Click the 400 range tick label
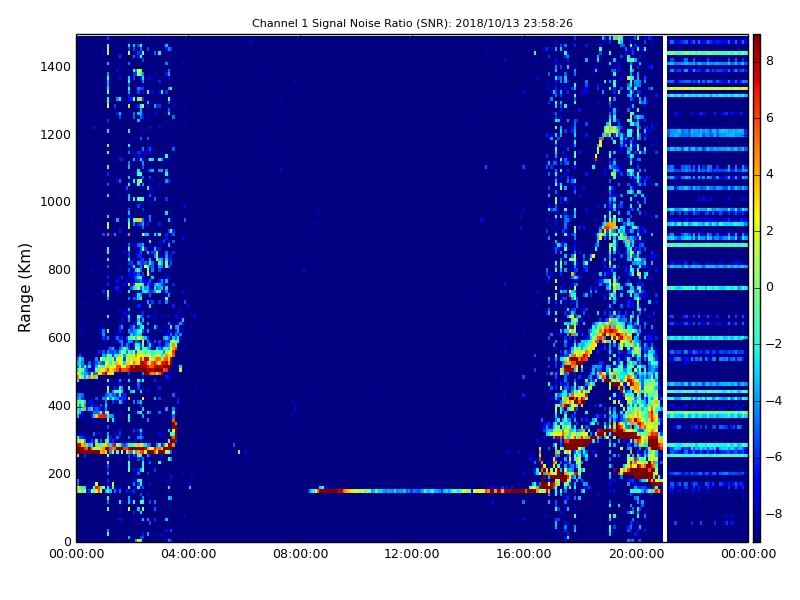The width and height of the screenshot is (800, 600). pos(59,406)
